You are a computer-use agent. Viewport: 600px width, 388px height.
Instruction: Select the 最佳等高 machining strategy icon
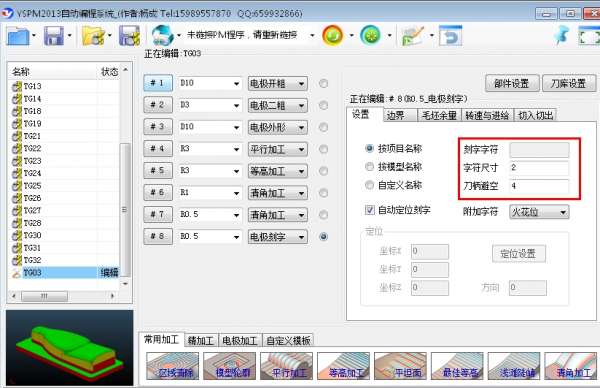pos(457,366)
